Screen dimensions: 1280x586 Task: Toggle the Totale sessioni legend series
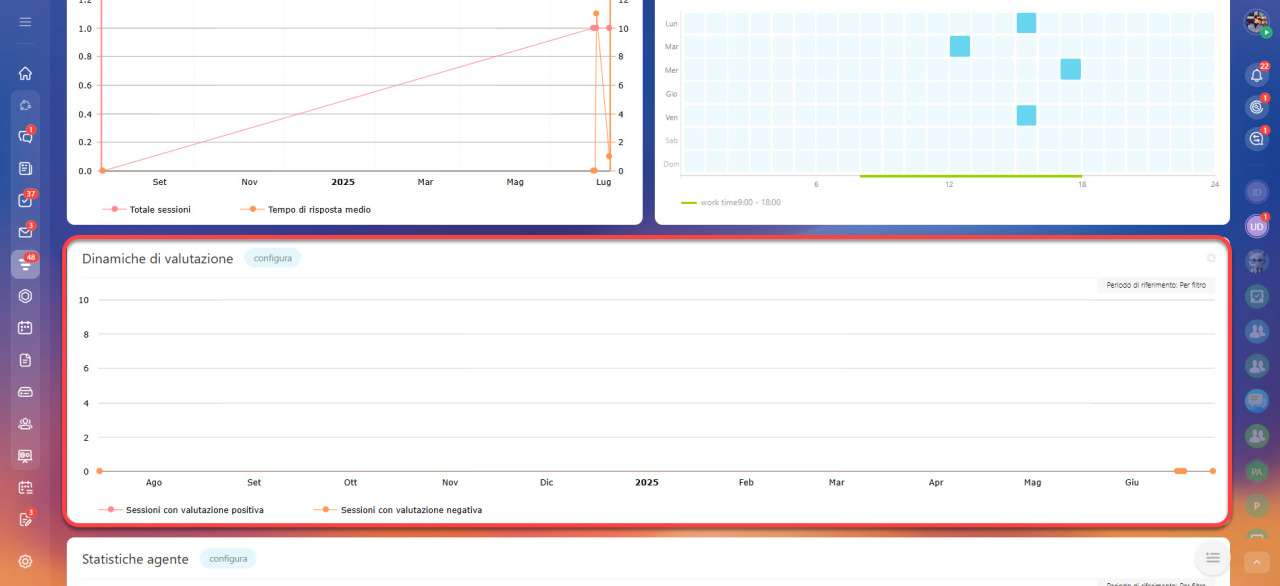(x=146, y=210)
